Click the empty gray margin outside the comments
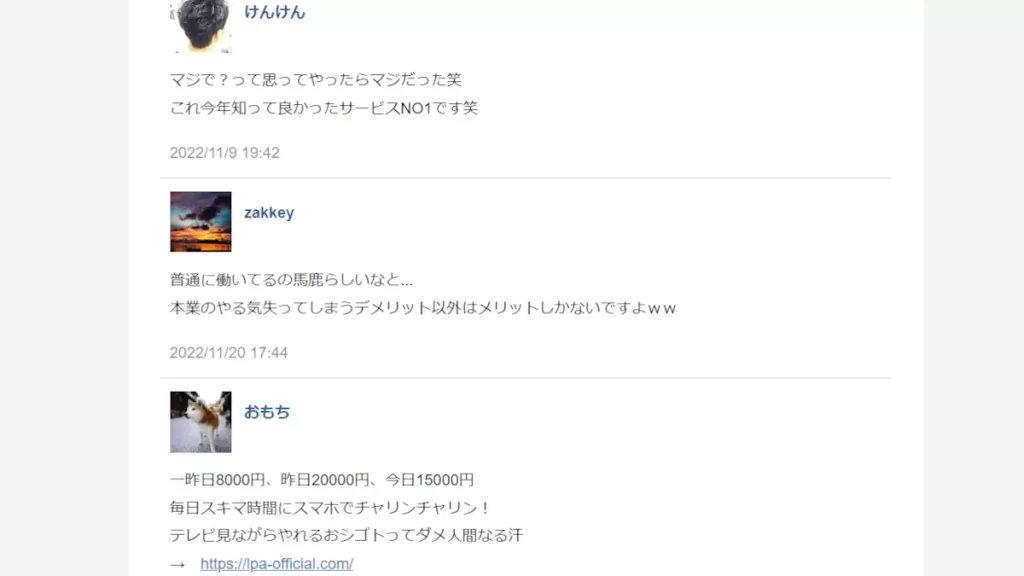 click(64, 287)
